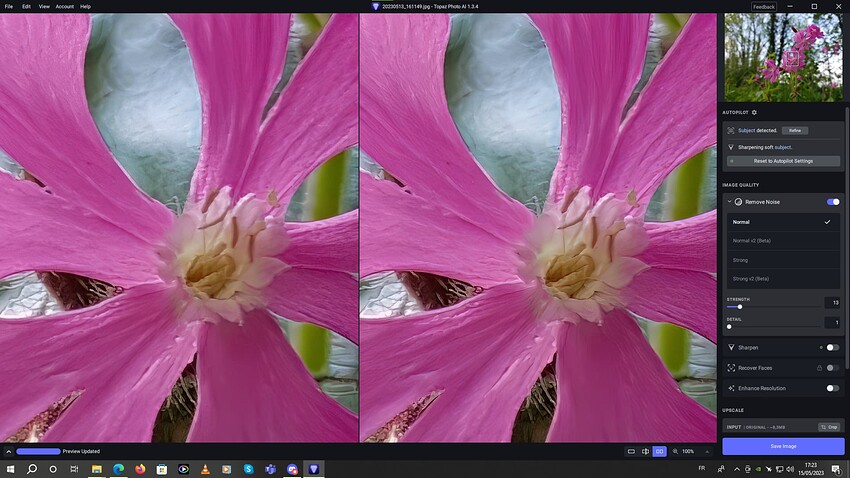Select side-by-side comparison view
This screenshot has height=478, width=850.
pos(659,451)
